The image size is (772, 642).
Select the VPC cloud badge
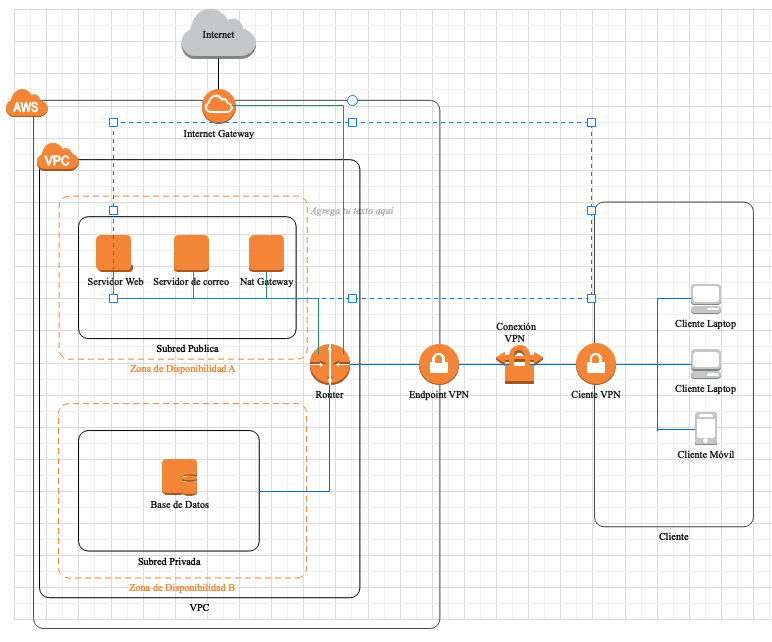58,158
